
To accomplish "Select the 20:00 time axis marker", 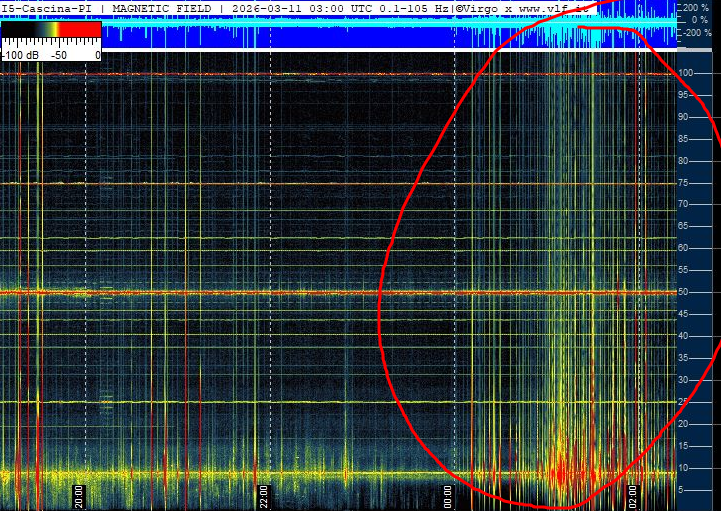I will [x=79, y=495].
